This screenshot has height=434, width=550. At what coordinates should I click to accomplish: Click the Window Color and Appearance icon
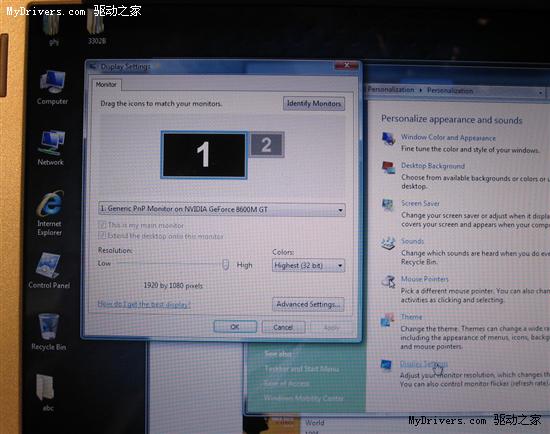(x=389, y=139)
